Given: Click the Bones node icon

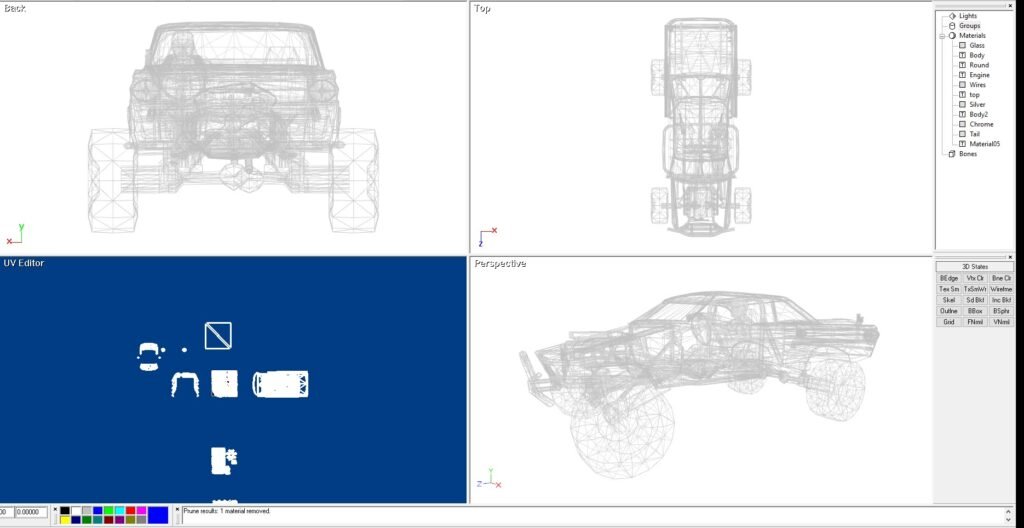Looking at the screenshot, I should pyautogui.click(x=951, y=154).
